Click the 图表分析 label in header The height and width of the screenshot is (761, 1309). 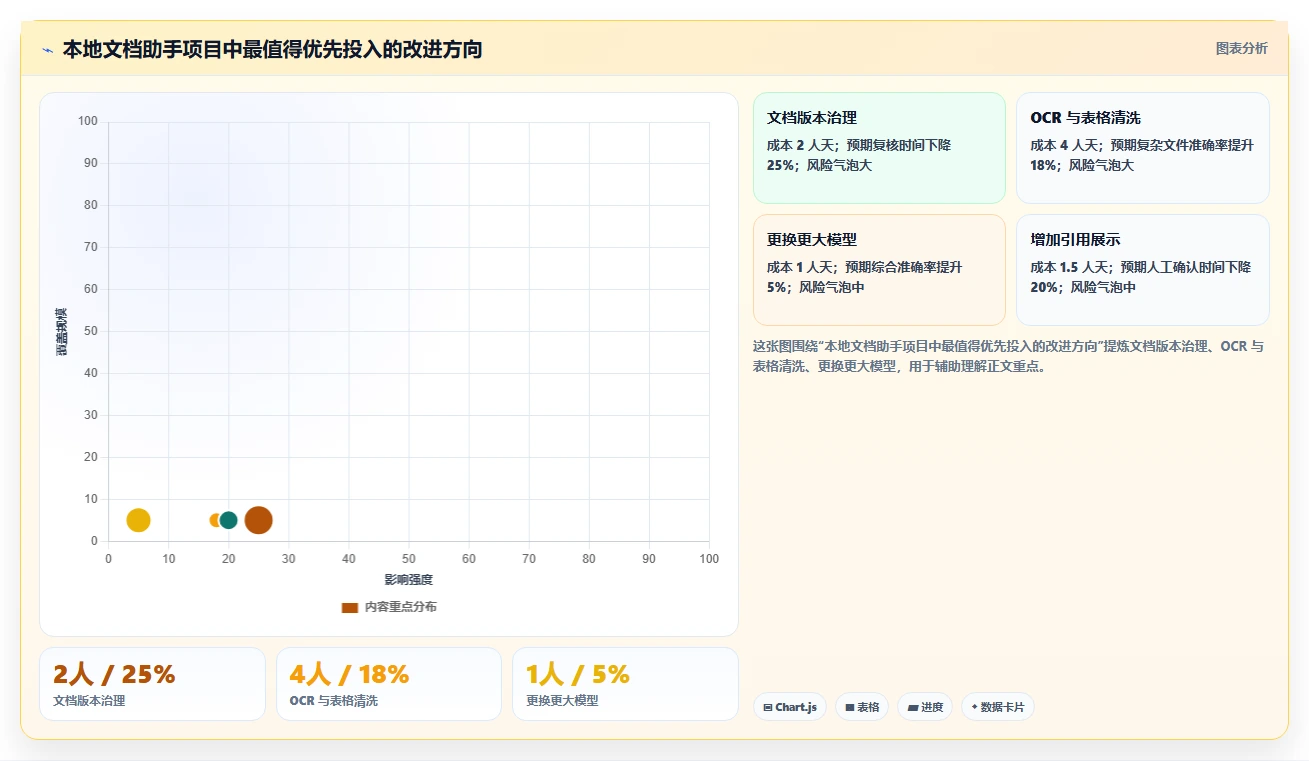pyautogui.click(x=1241, y=48)
